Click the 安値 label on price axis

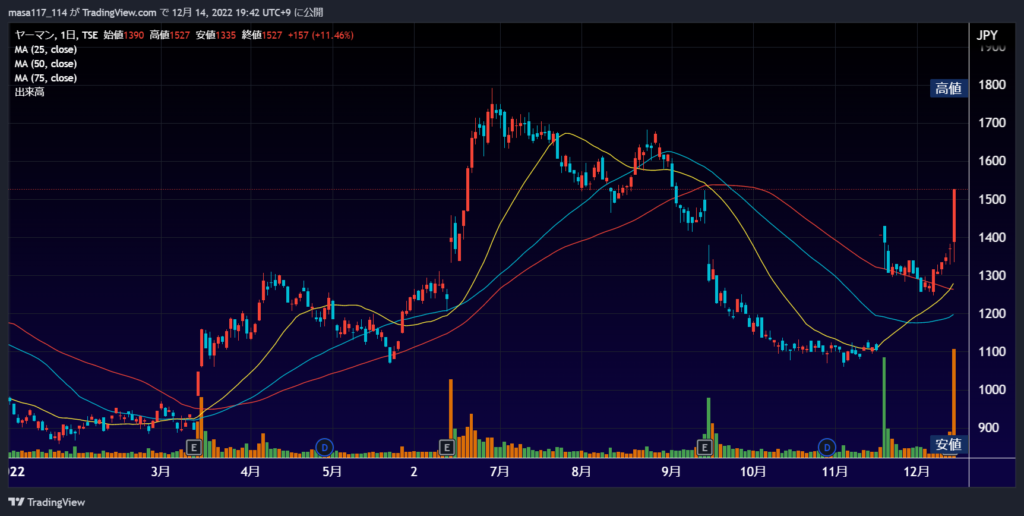click(x=948, y=445)
